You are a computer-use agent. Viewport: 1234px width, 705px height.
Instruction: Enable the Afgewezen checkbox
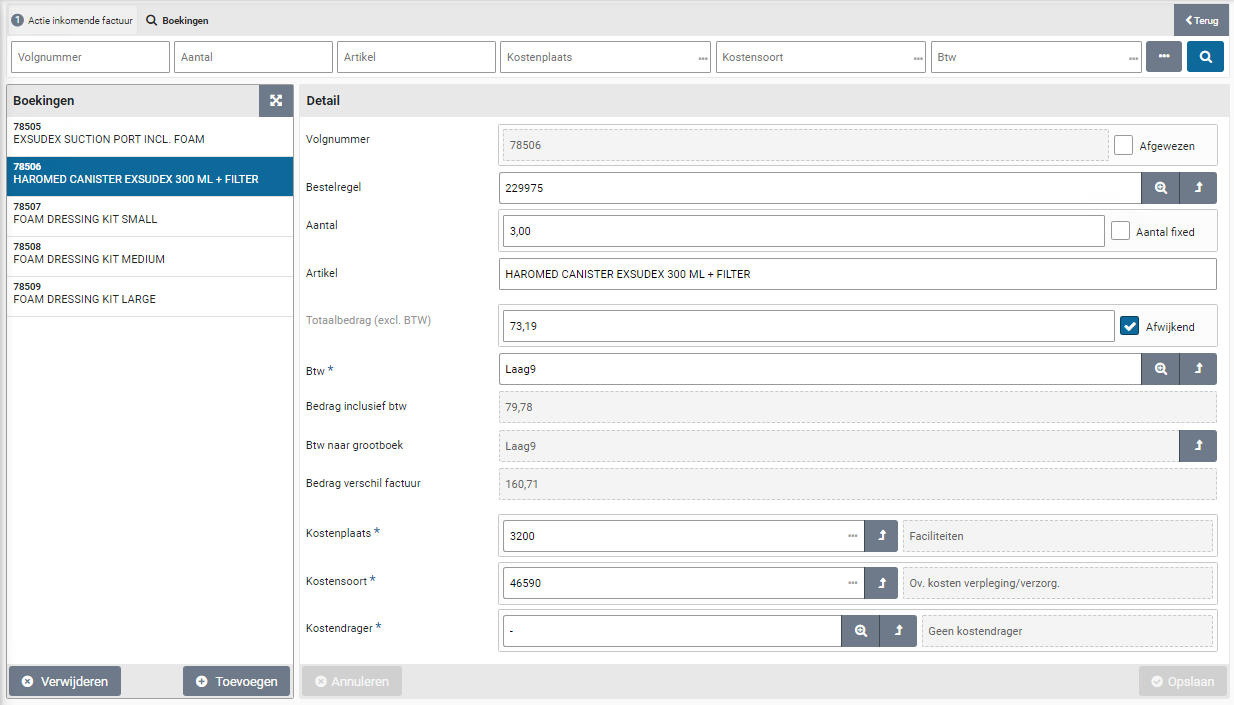coord(1123,145)
